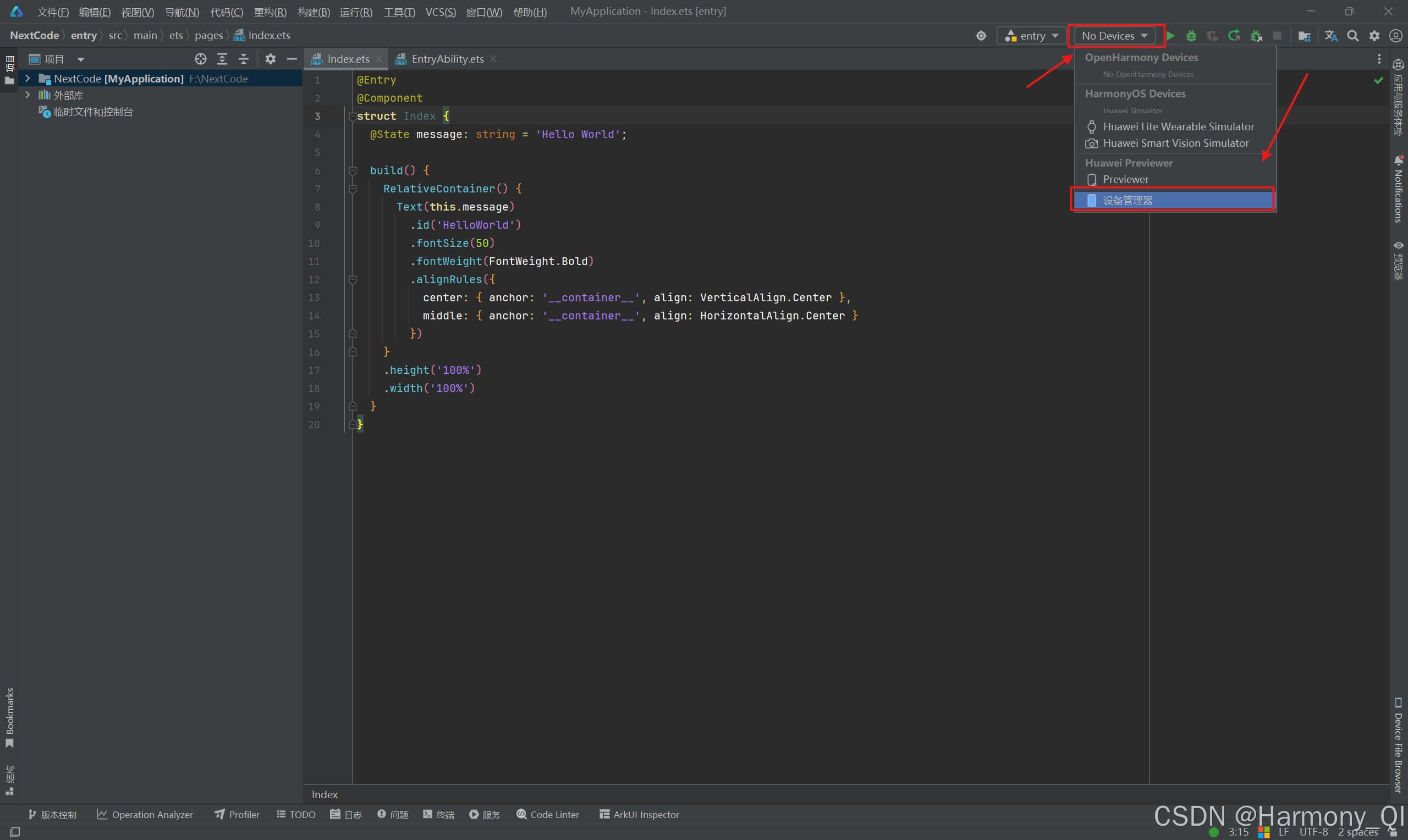Toggle tool window bars icon at bottom-left
This screenshot has width=1408, height=840.
pyautogui.click(x=15, y=832)
